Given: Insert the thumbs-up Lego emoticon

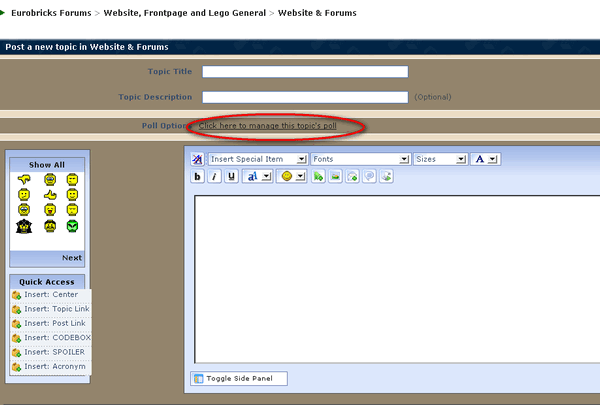Looking at the screenshot, I should 48,195.
